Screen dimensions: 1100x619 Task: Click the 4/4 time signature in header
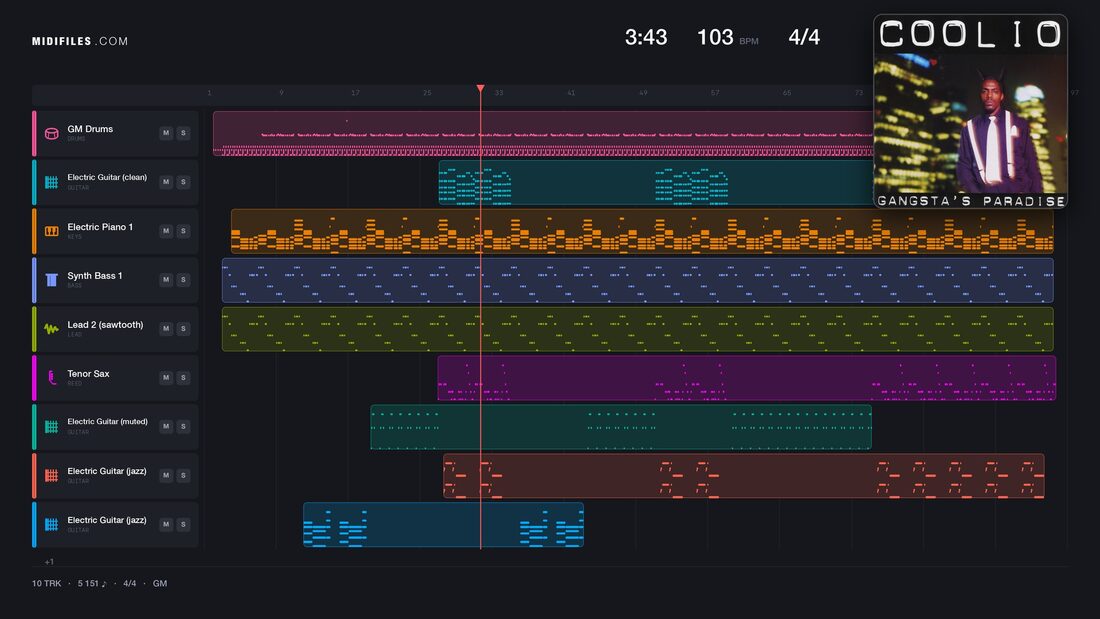804,37
